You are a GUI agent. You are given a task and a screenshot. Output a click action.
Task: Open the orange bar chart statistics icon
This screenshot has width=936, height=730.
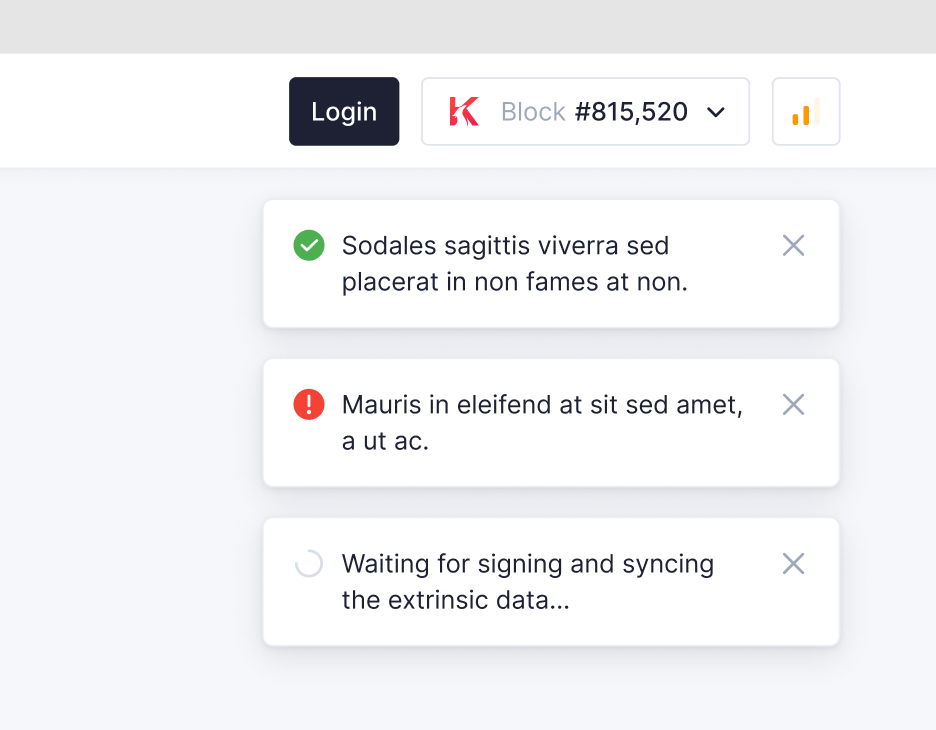[x=805, y=111]
